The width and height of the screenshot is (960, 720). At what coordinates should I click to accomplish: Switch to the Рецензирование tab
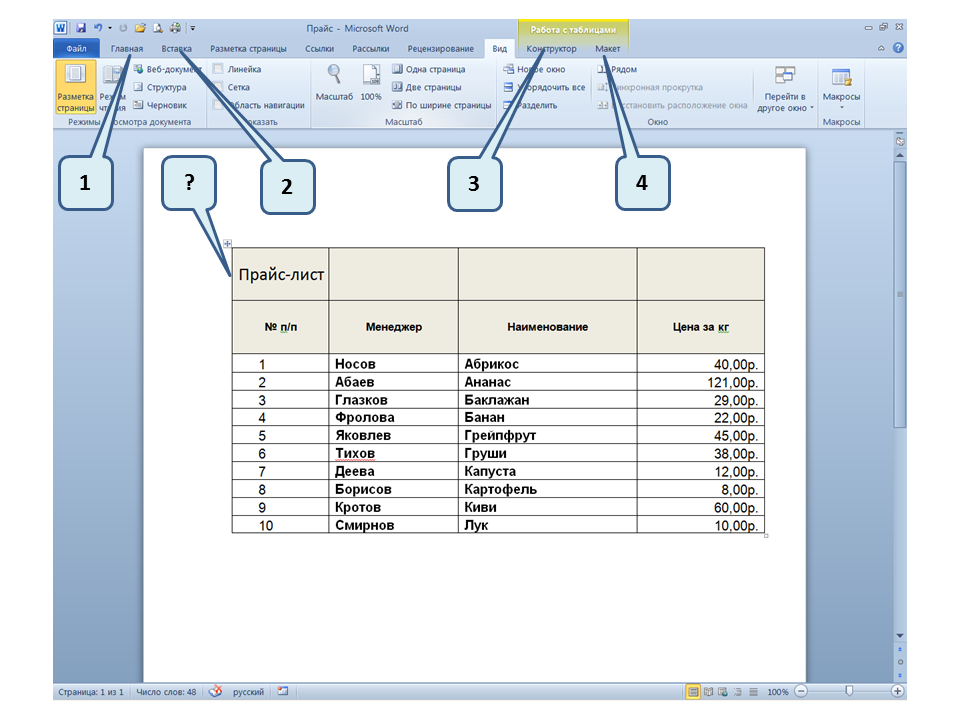pyautogui.click(x=440, y=48)
